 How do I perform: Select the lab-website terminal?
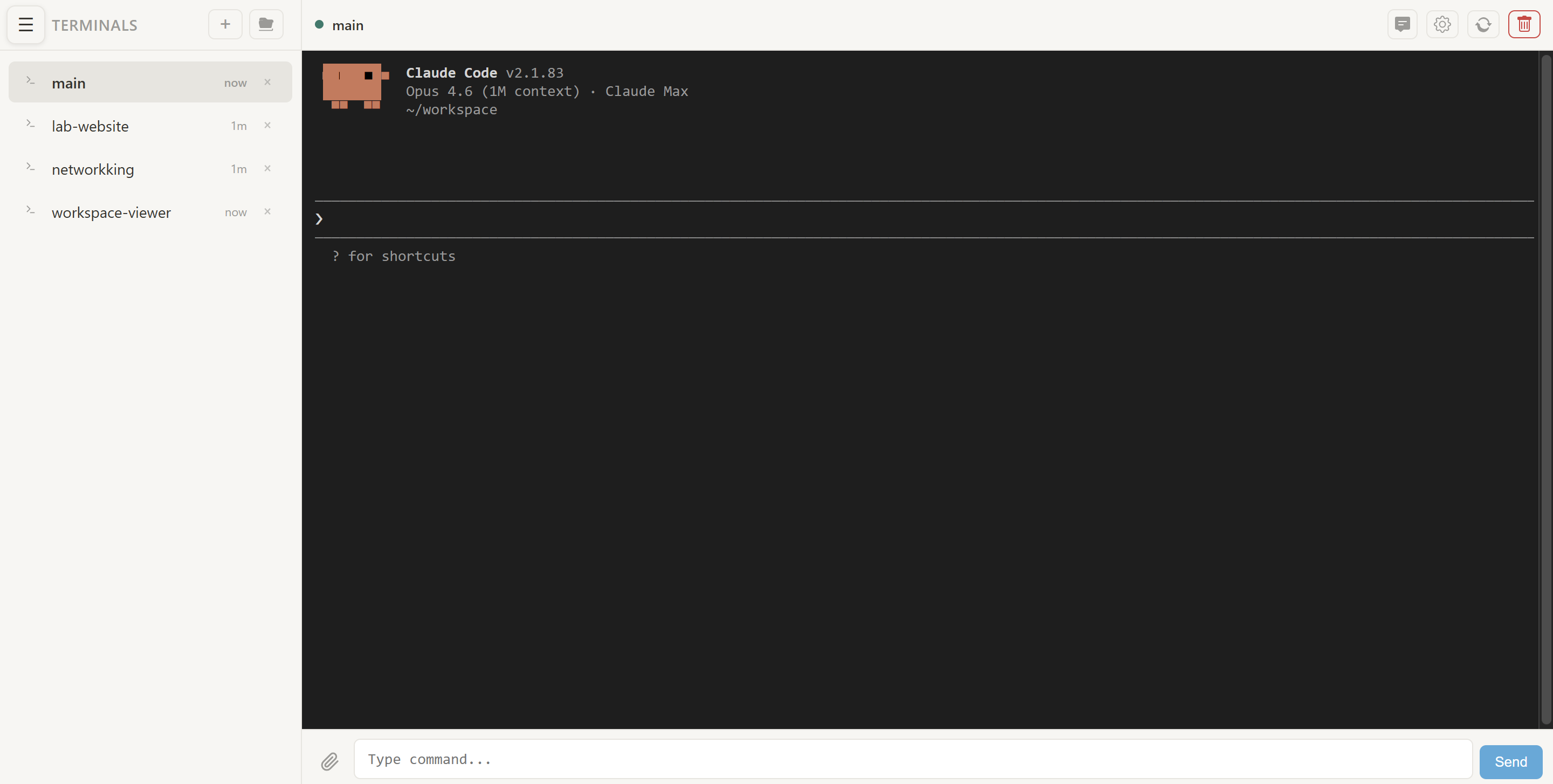click(91, 126)
